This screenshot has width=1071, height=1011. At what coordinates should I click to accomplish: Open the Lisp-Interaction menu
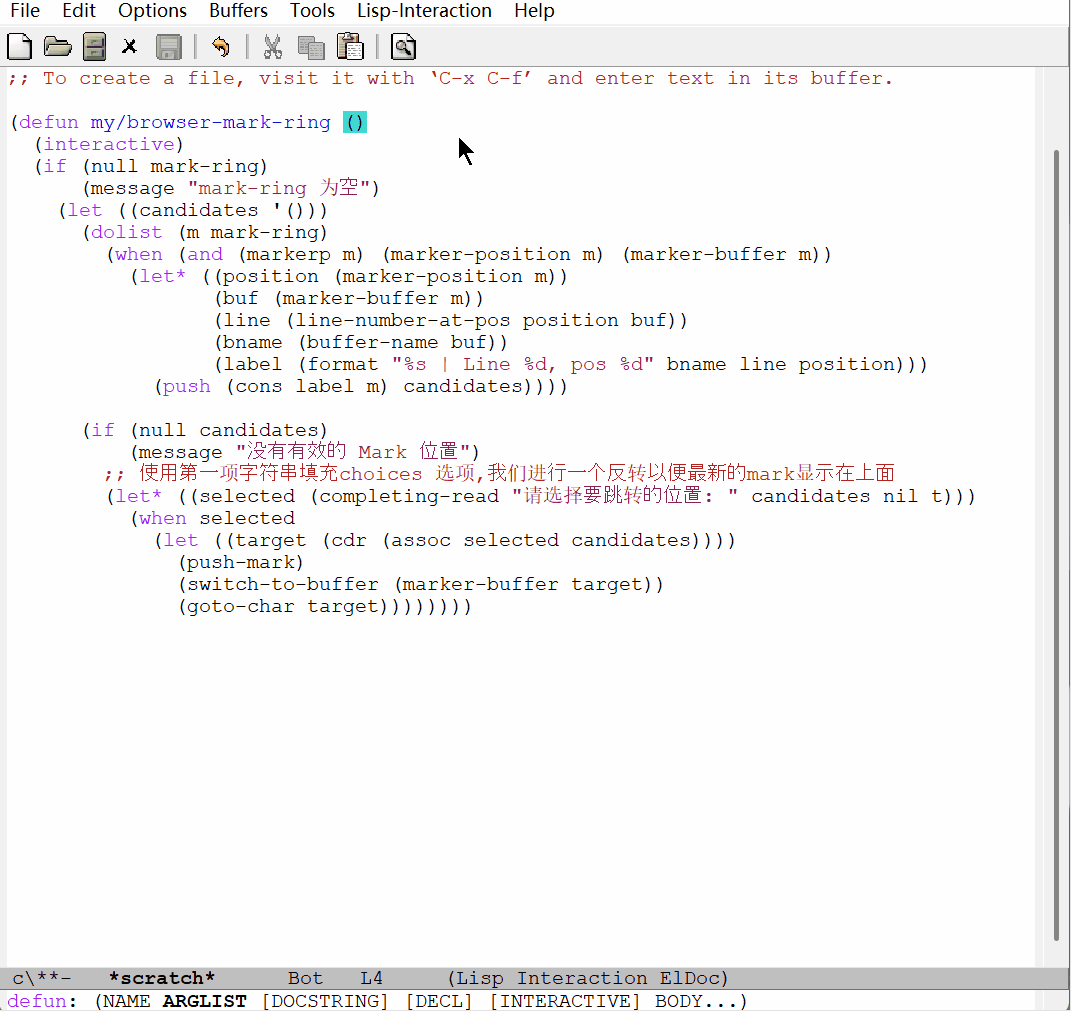coord(424,11)
